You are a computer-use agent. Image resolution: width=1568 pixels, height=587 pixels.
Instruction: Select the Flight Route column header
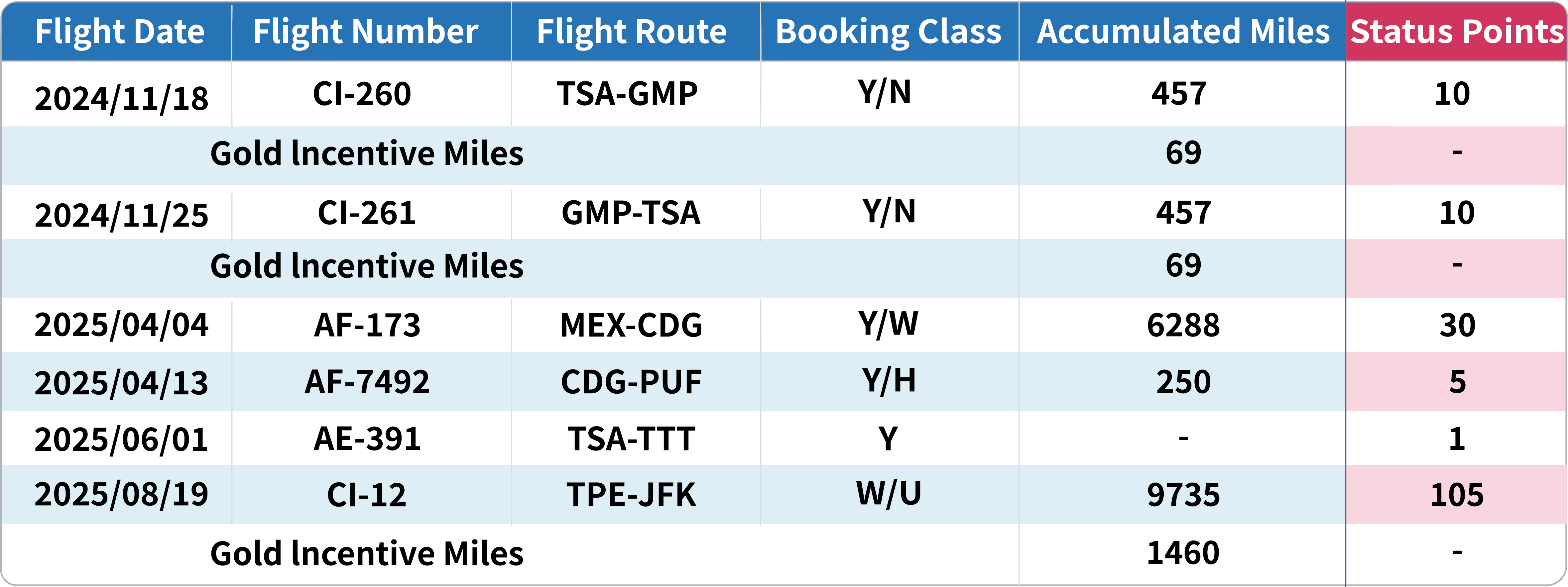coord(631,32)
